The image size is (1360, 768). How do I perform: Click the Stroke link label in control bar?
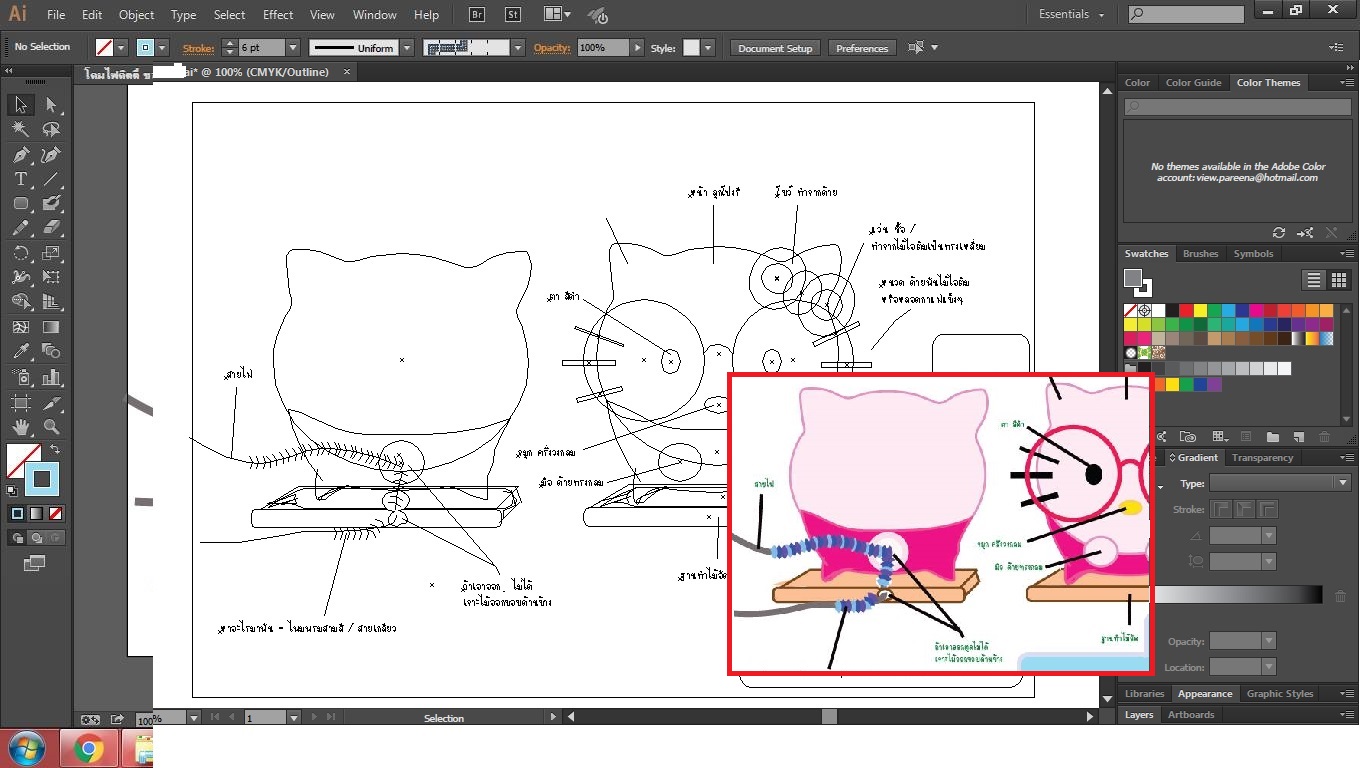point(199,48)
